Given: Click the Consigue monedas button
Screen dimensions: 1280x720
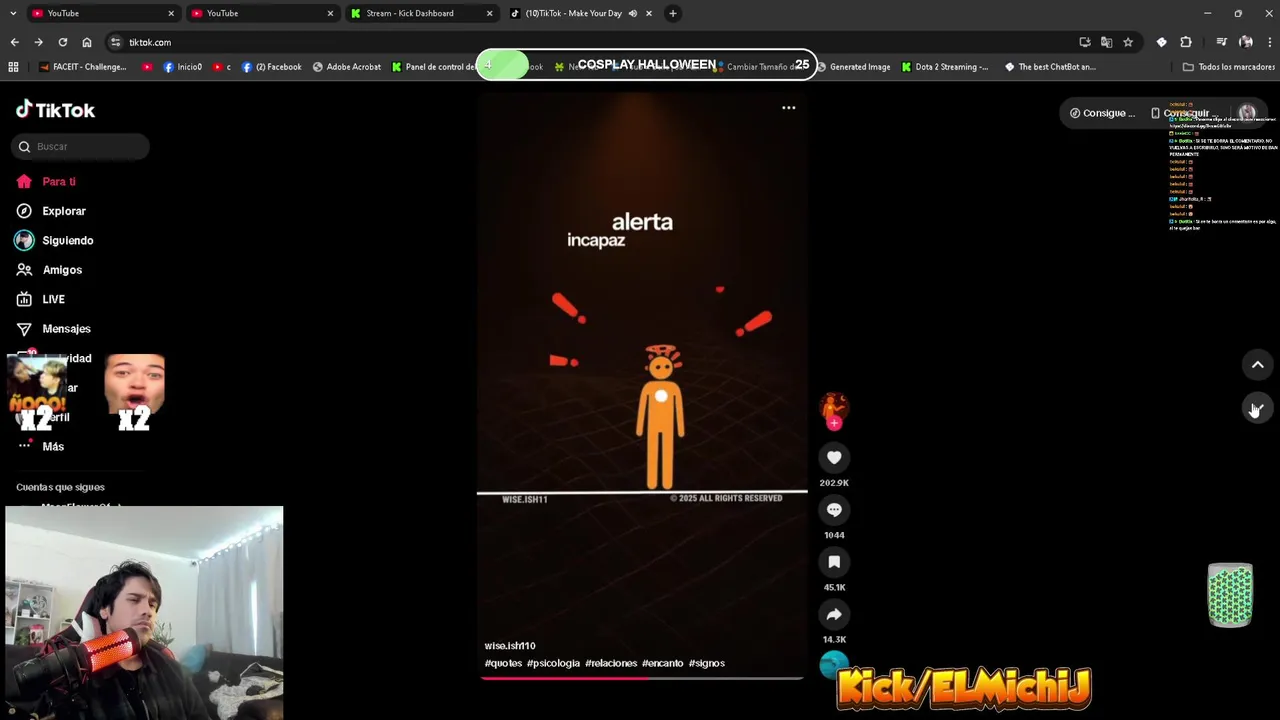Looking at the screenshot, I should tap(1102, 113).
